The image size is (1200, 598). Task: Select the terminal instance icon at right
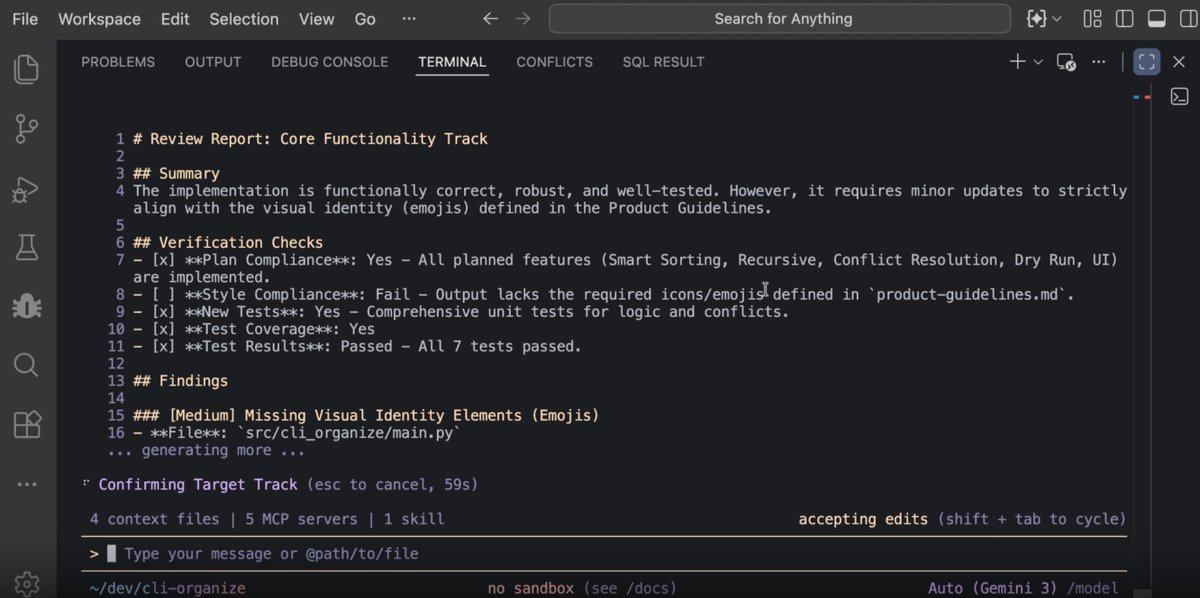click(1180, 97)
